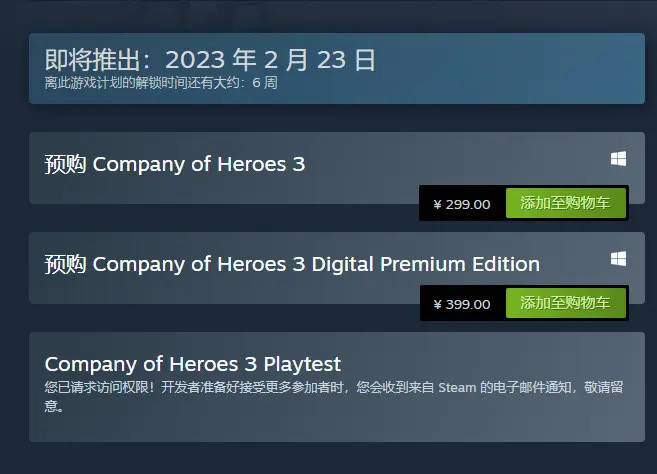Select the ¥ 299.00 price label

pyautogui.click(x=462, y=205)
